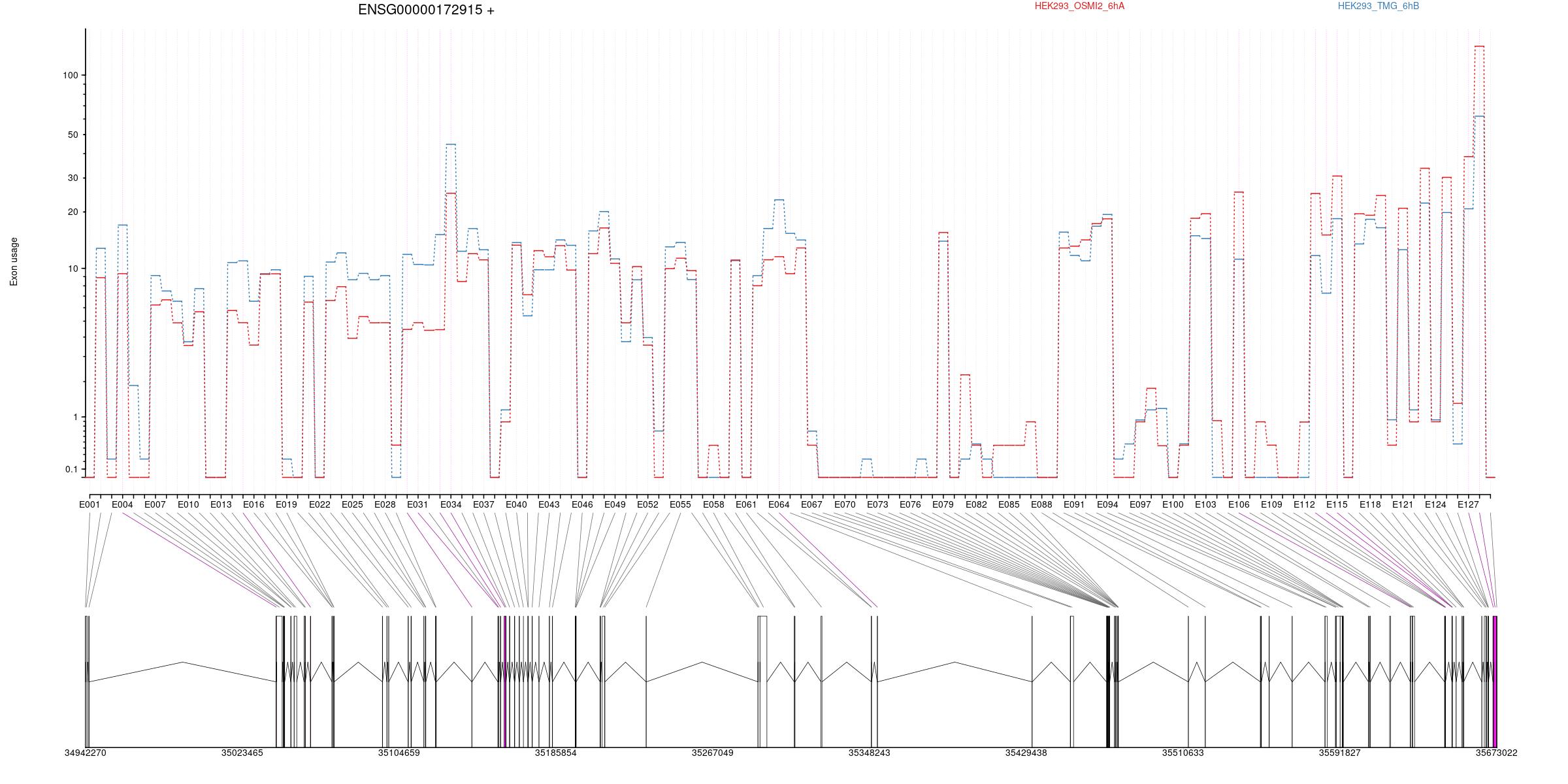Click exon label E052
This screenshot has width=1568, height=784.
647,504
